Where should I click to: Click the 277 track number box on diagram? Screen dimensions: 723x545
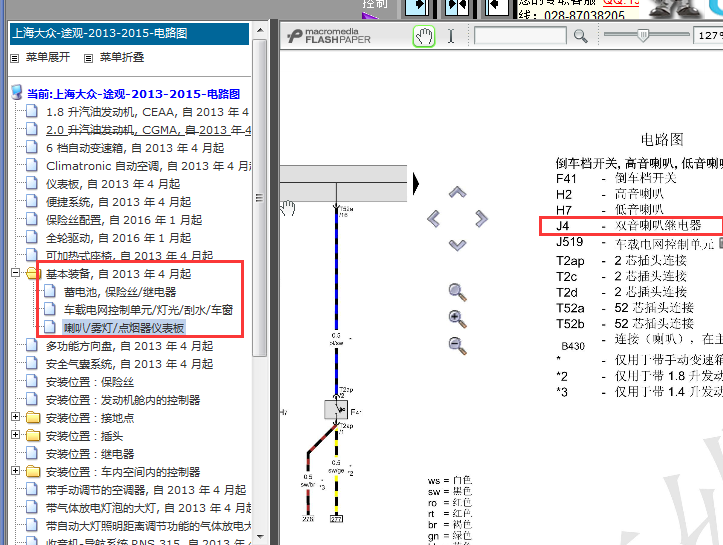(336, 519)
